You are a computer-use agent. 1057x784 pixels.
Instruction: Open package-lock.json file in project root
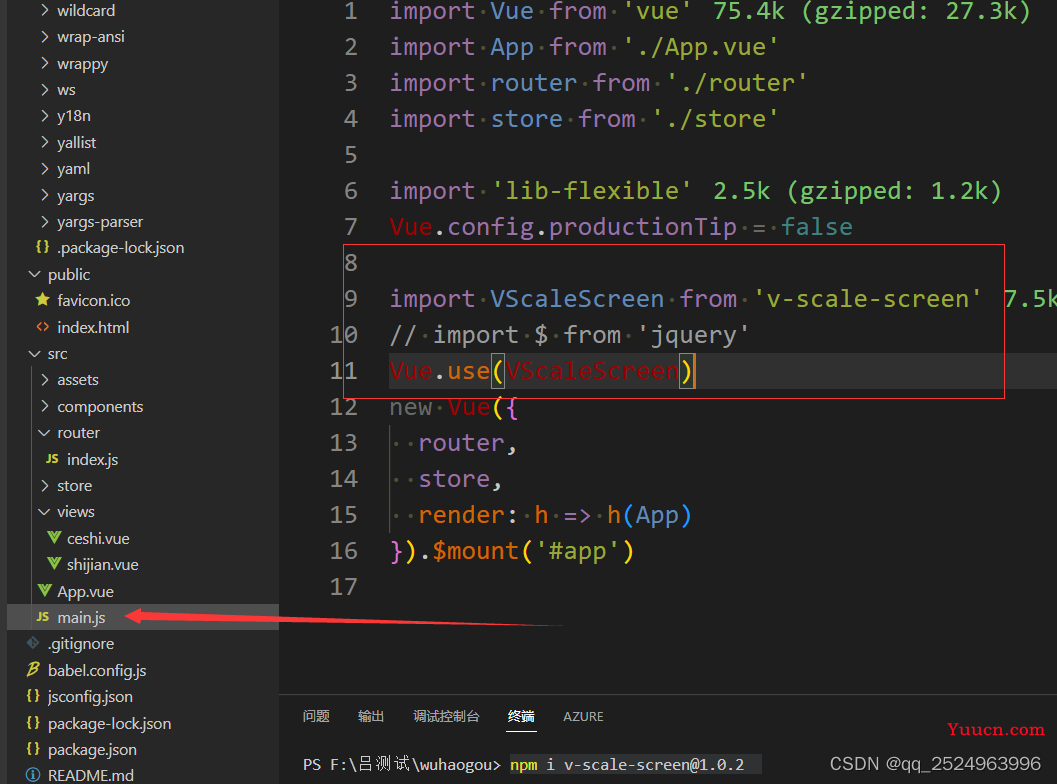(x=109, y=723)
